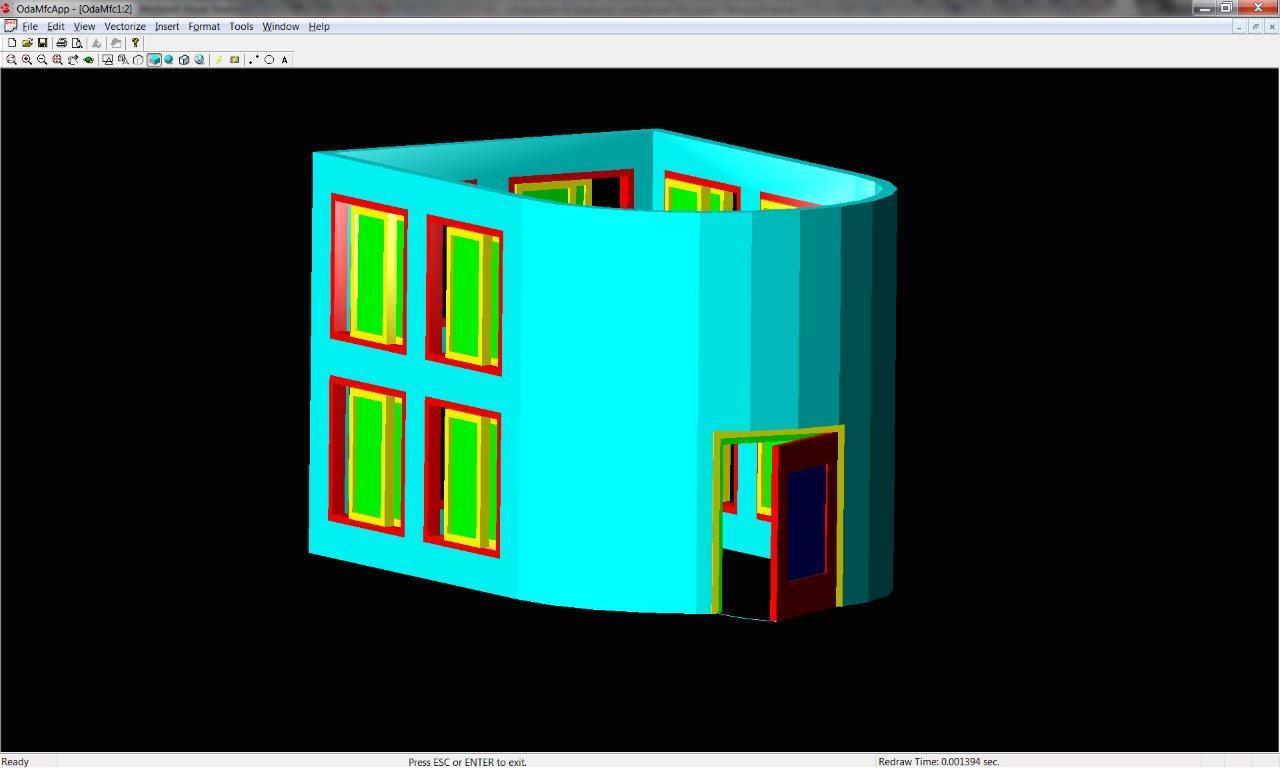Click the lightning bolt toolbar icon
This screenshot has height=768, width=1280.
(219, 60)
